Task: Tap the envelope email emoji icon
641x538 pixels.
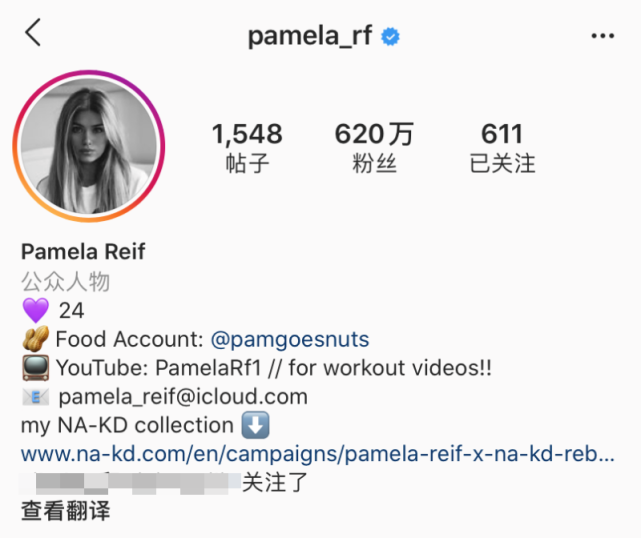Action: [36, 397]
